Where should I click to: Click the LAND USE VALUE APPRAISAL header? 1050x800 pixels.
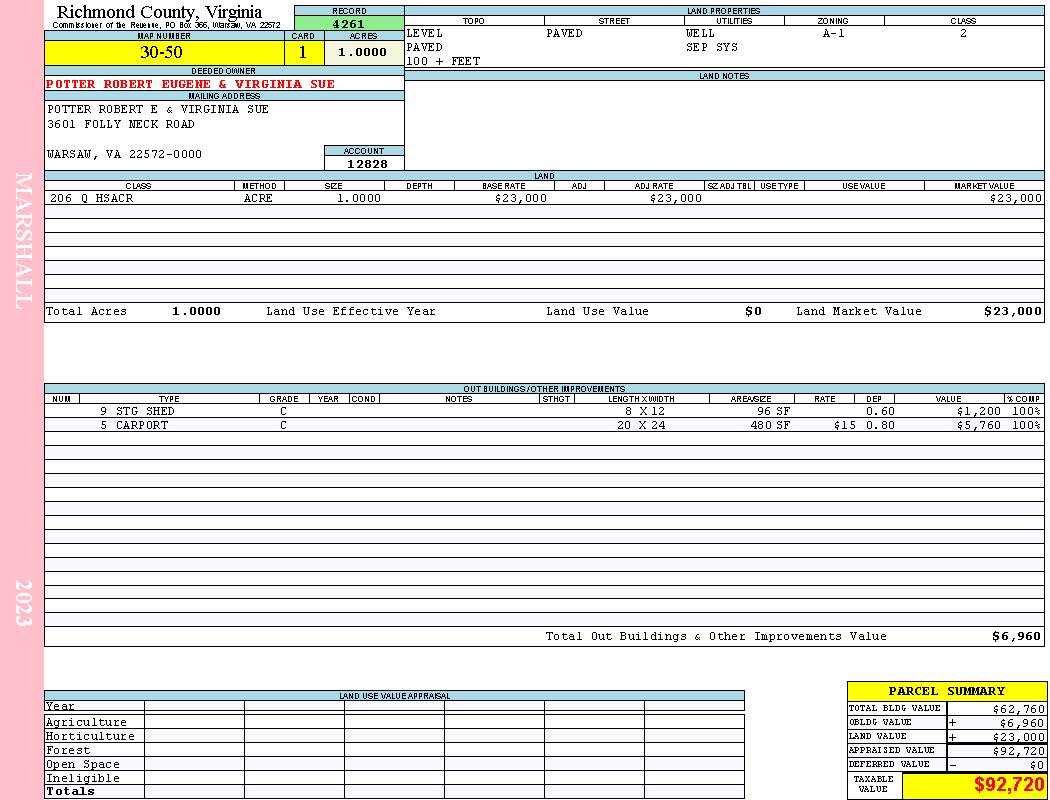click(x=394, y=696)
